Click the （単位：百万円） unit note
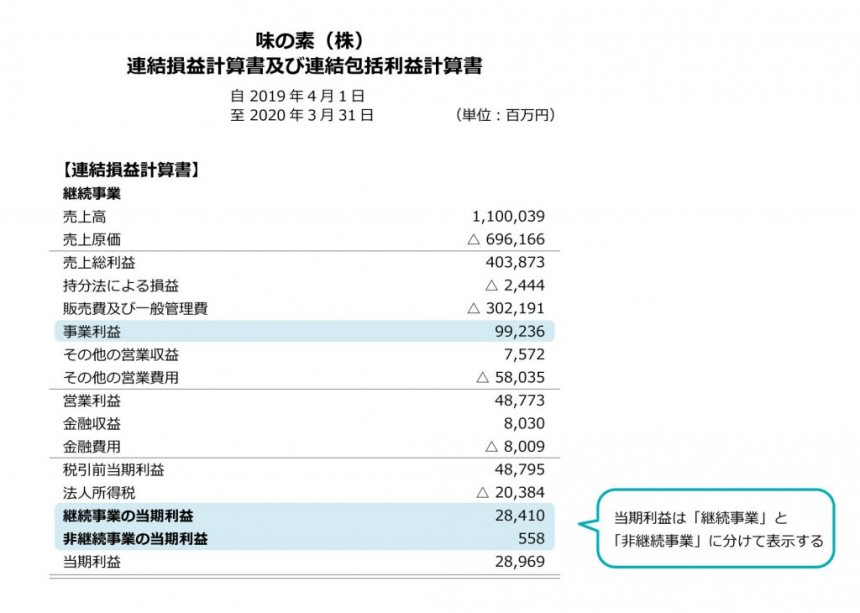 coord(504,116)
